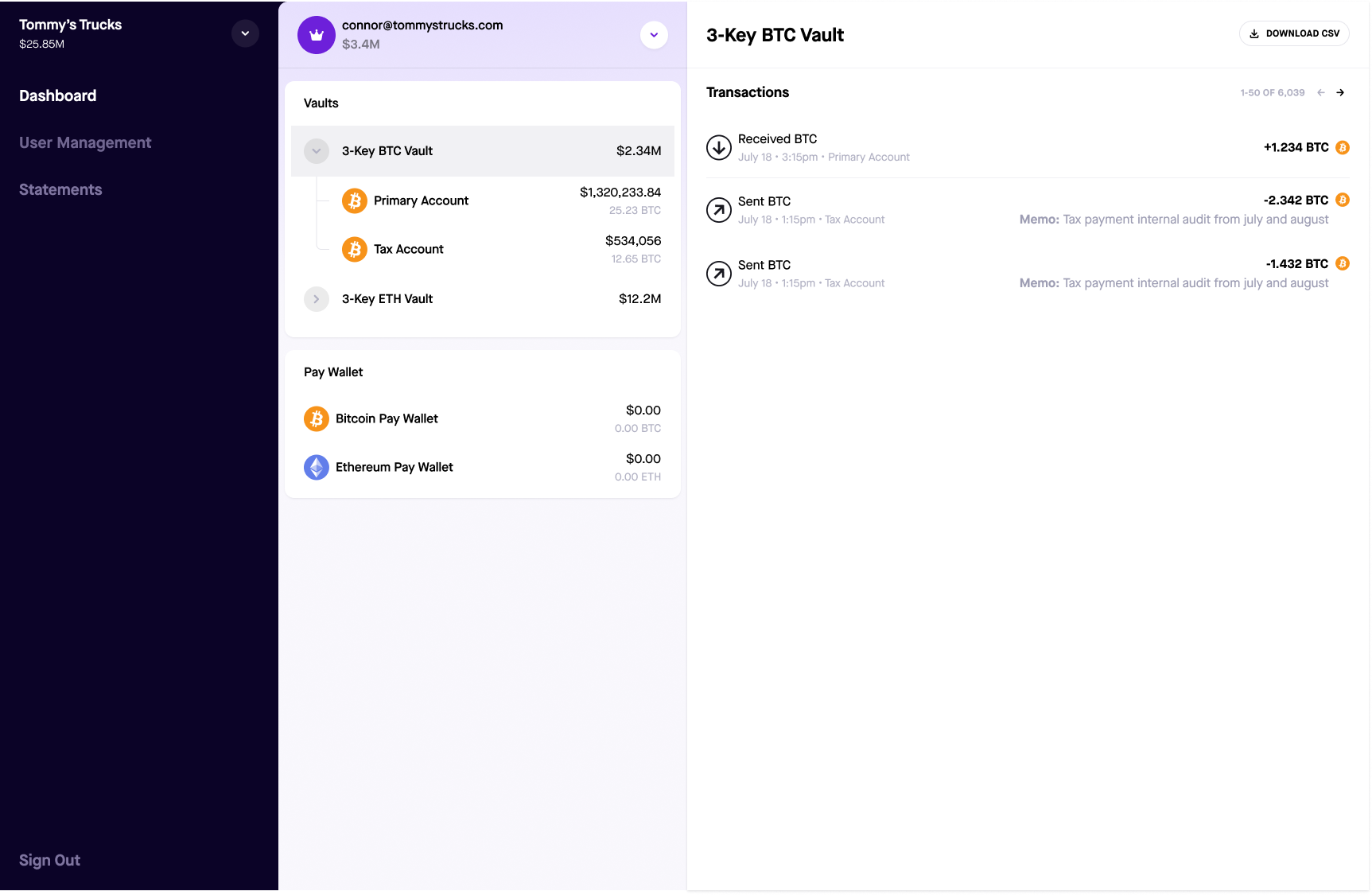
Task: Collapse the 3-Key BTC Vault
Action: (x=317, y=151)
